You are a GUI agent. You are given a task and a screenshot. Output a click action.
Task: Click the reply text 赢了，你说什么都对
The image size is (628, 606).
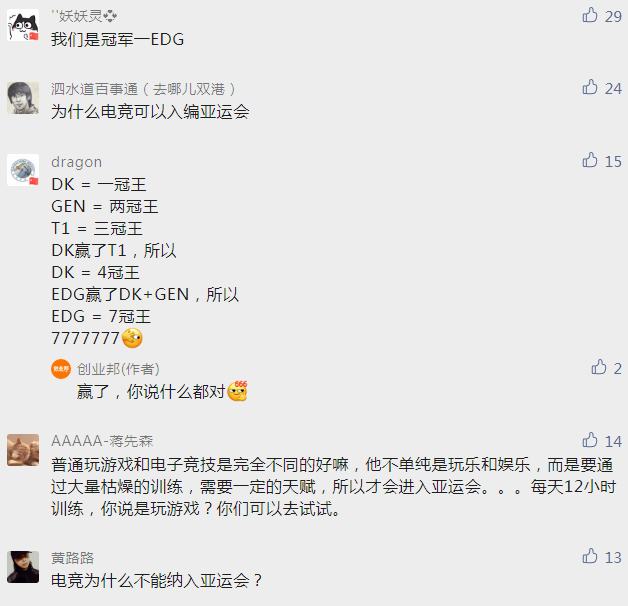(x=151, y=391)
